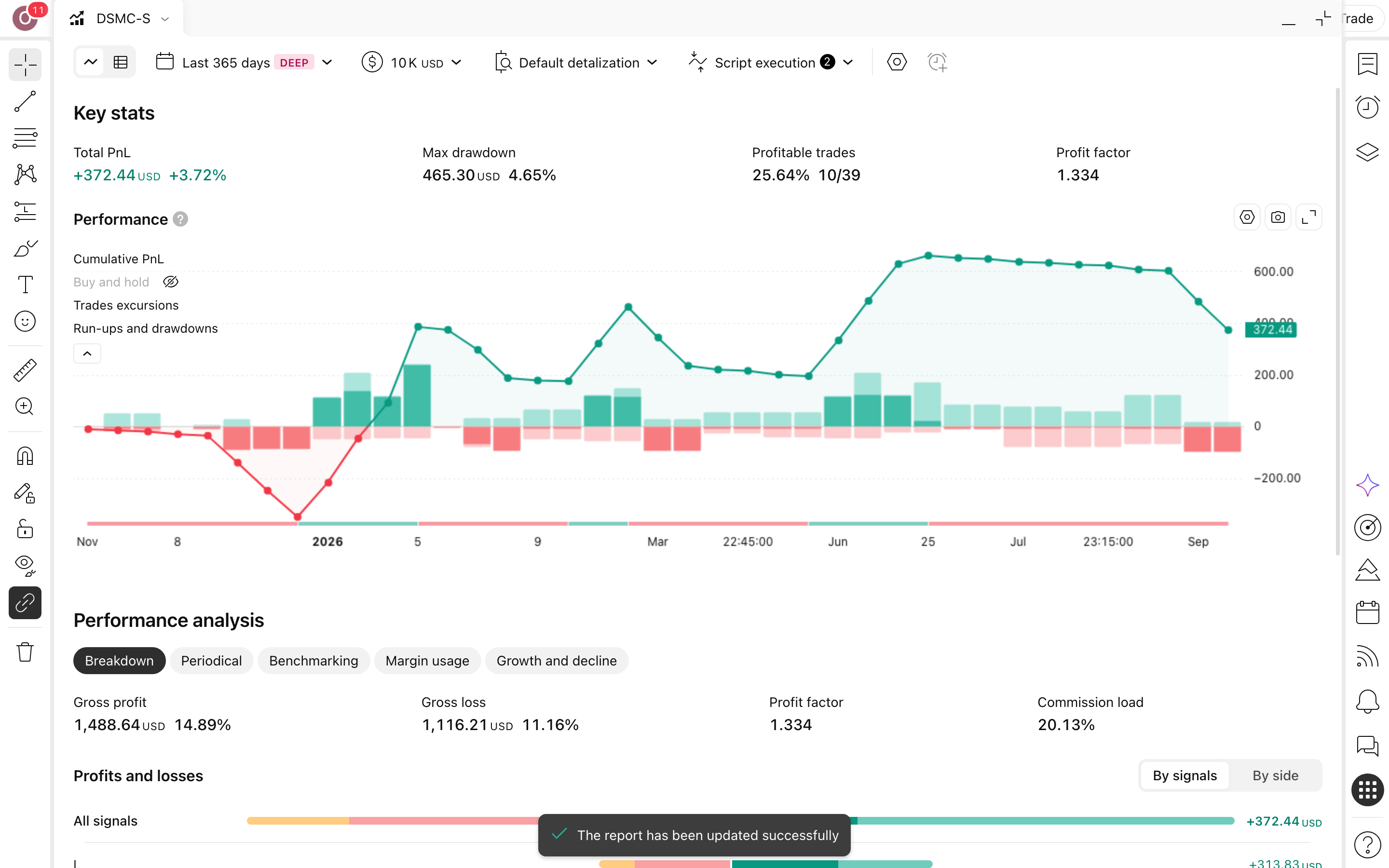Image resolution: width=1389 pixels, height=868 pixels.
Task: Open Script execution menu
Action: pos(771,62)
